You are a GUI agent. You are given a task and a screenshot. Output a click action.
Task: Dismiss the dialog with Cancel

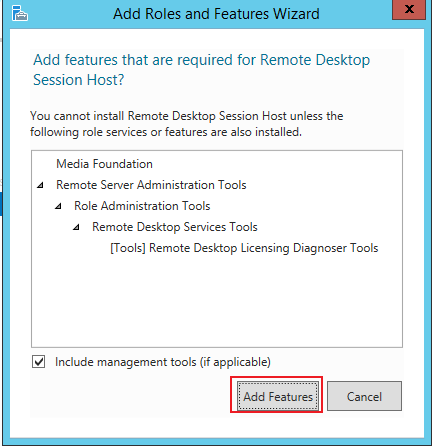364,396
